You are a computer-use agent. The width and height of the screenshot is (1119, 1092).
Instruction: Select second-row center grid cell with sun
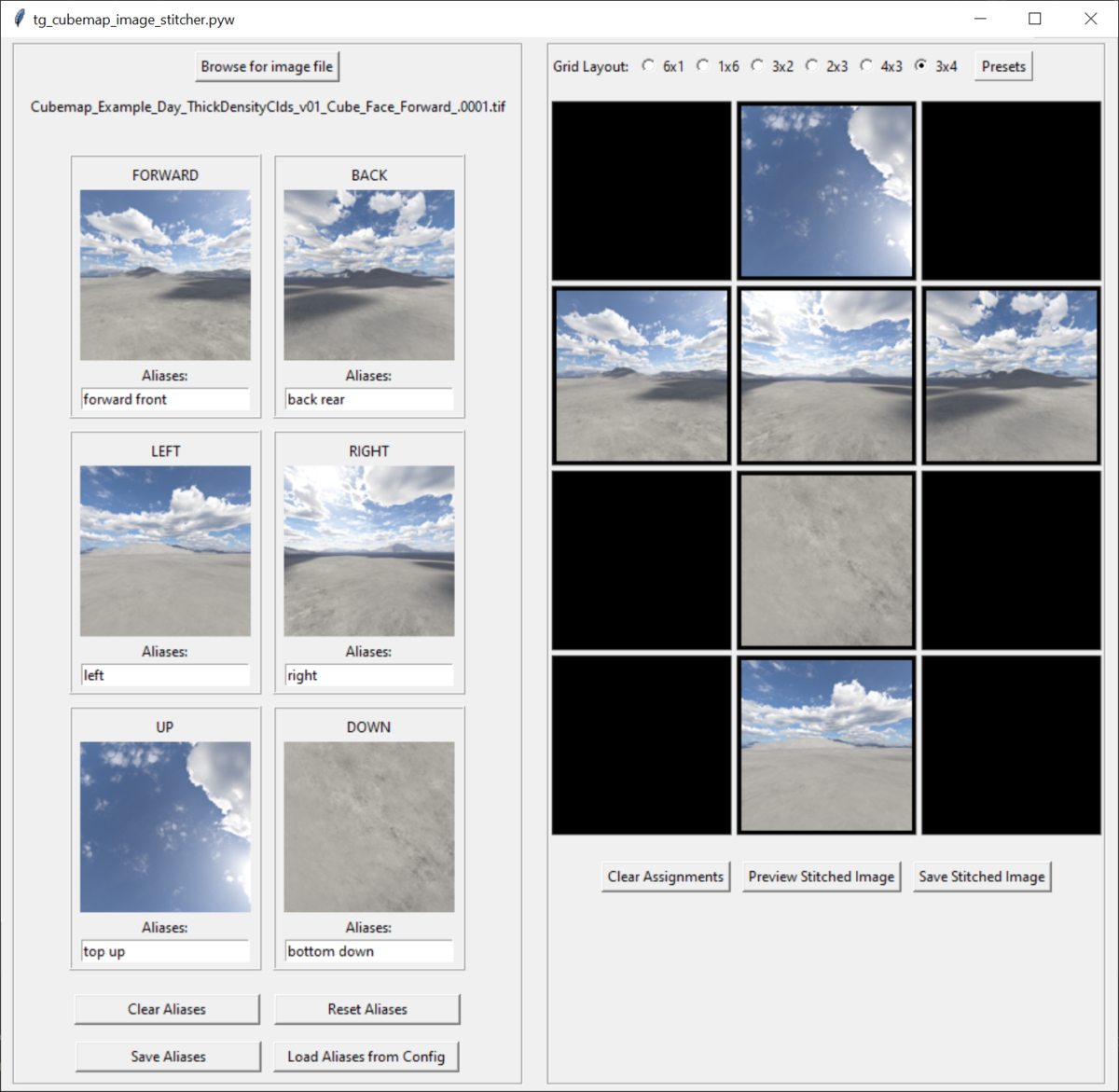point(826,376)
